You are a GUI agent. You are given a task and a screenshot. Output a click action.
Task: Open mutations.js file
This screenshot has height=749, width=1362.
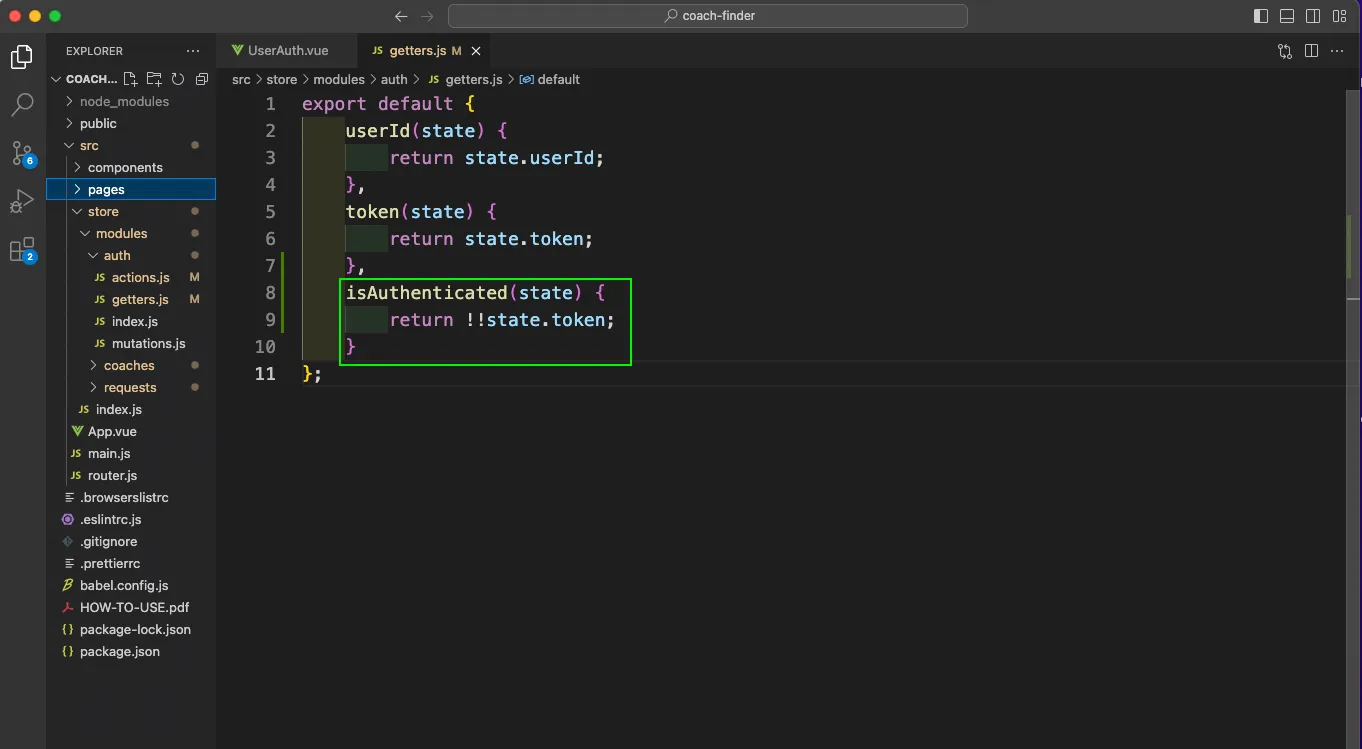[131, 343]
